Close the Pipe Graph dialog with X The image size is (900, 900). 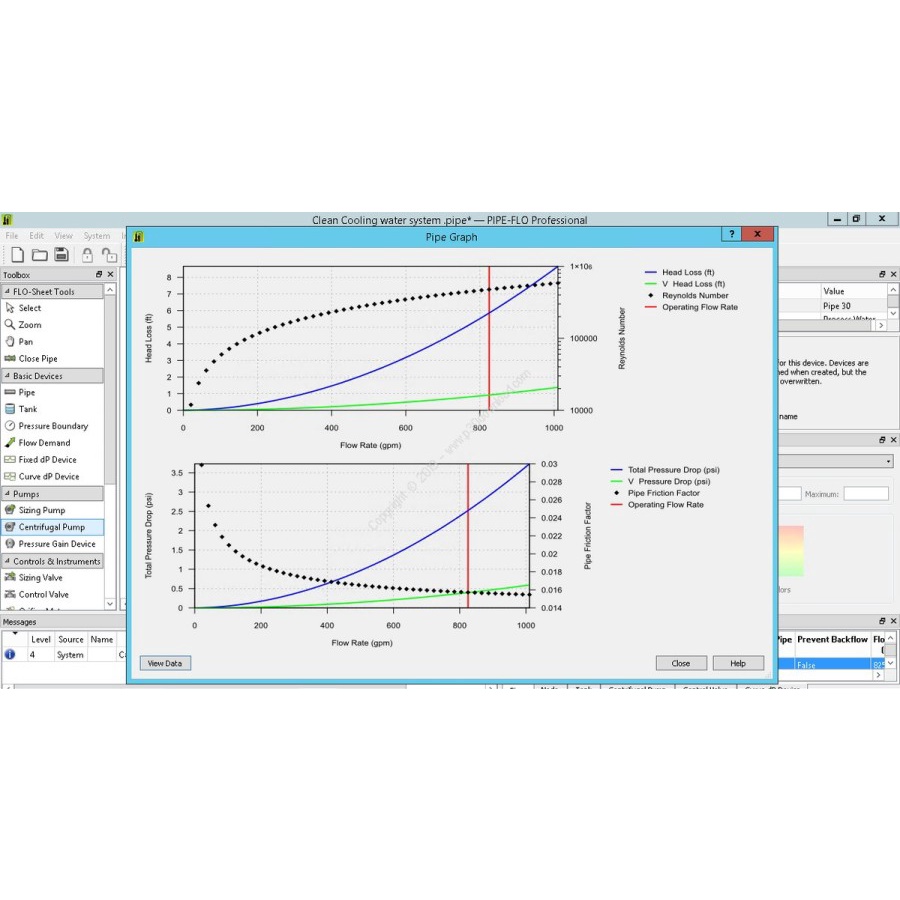758,234
